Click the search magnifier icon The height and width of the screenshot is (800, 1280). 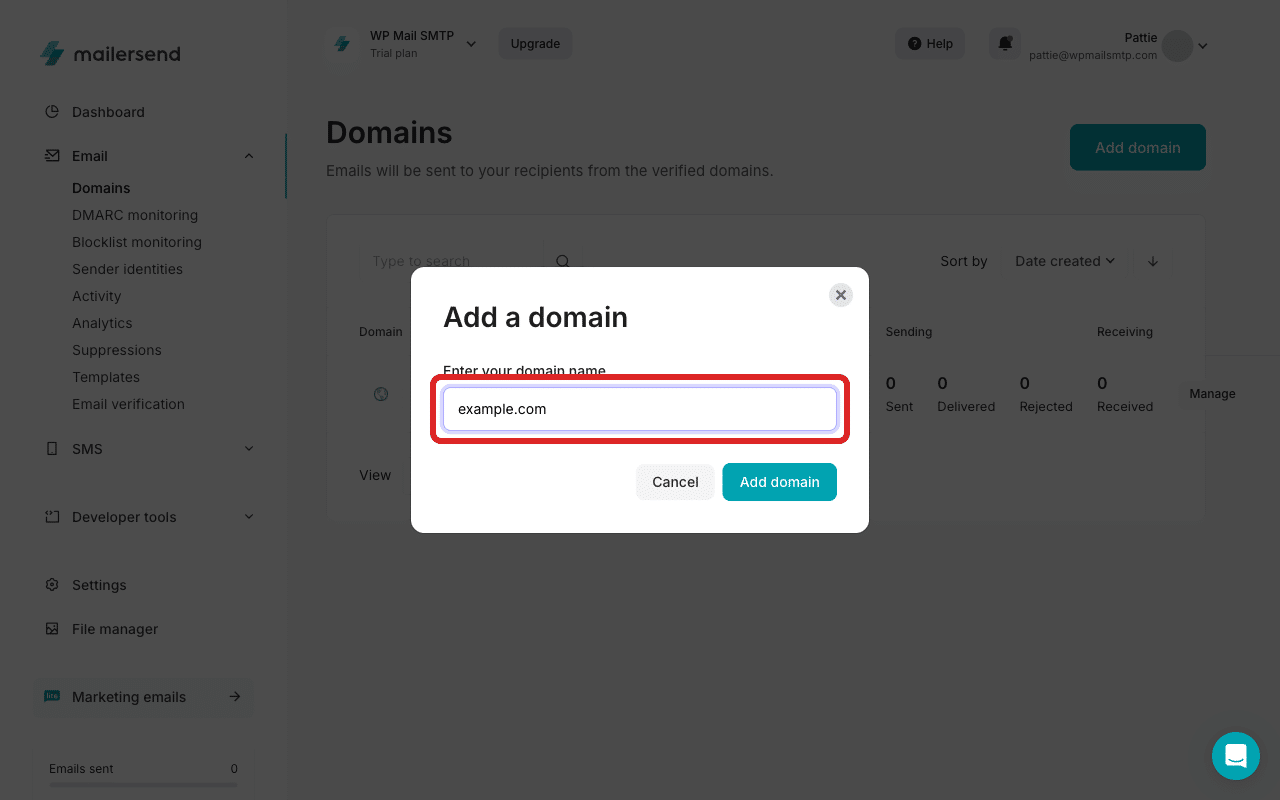562,260
